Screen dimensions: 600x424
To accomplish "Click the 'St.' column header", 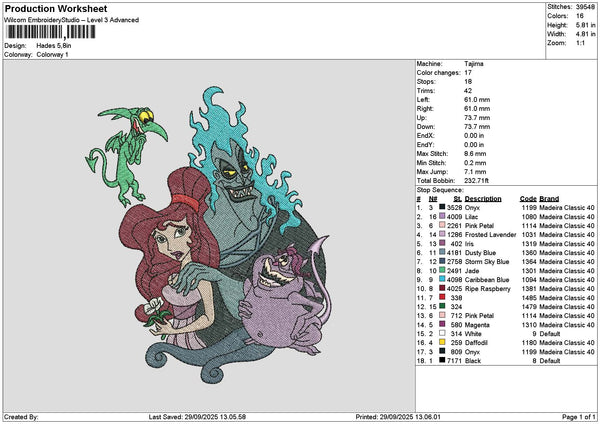I will click(x=458, y=199).
